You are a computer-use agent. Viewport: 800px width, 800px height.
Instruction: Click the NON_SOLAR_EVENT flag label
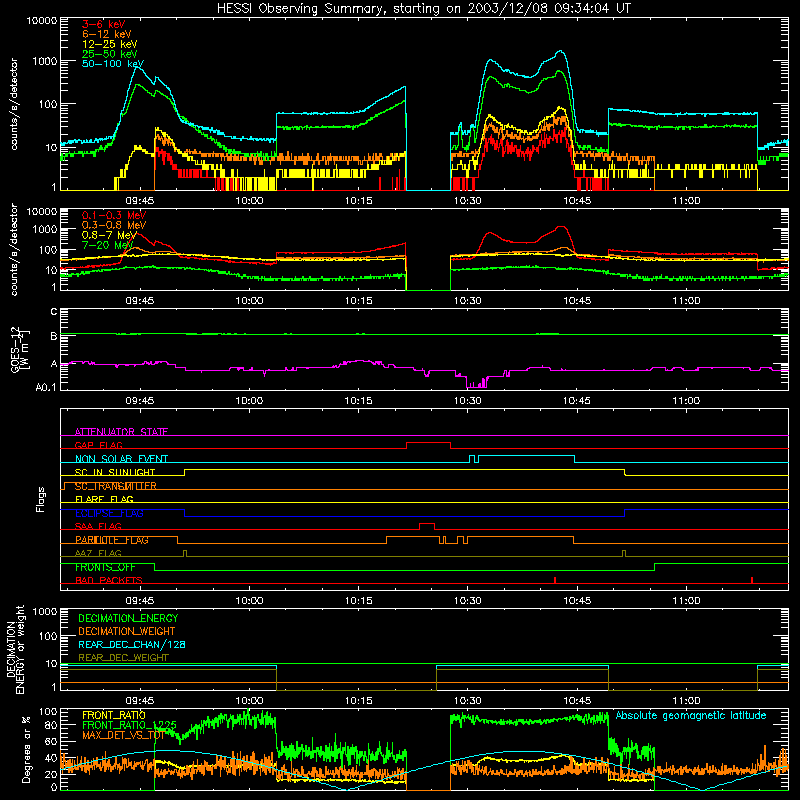pyautogui.click(x=121, y=459)
